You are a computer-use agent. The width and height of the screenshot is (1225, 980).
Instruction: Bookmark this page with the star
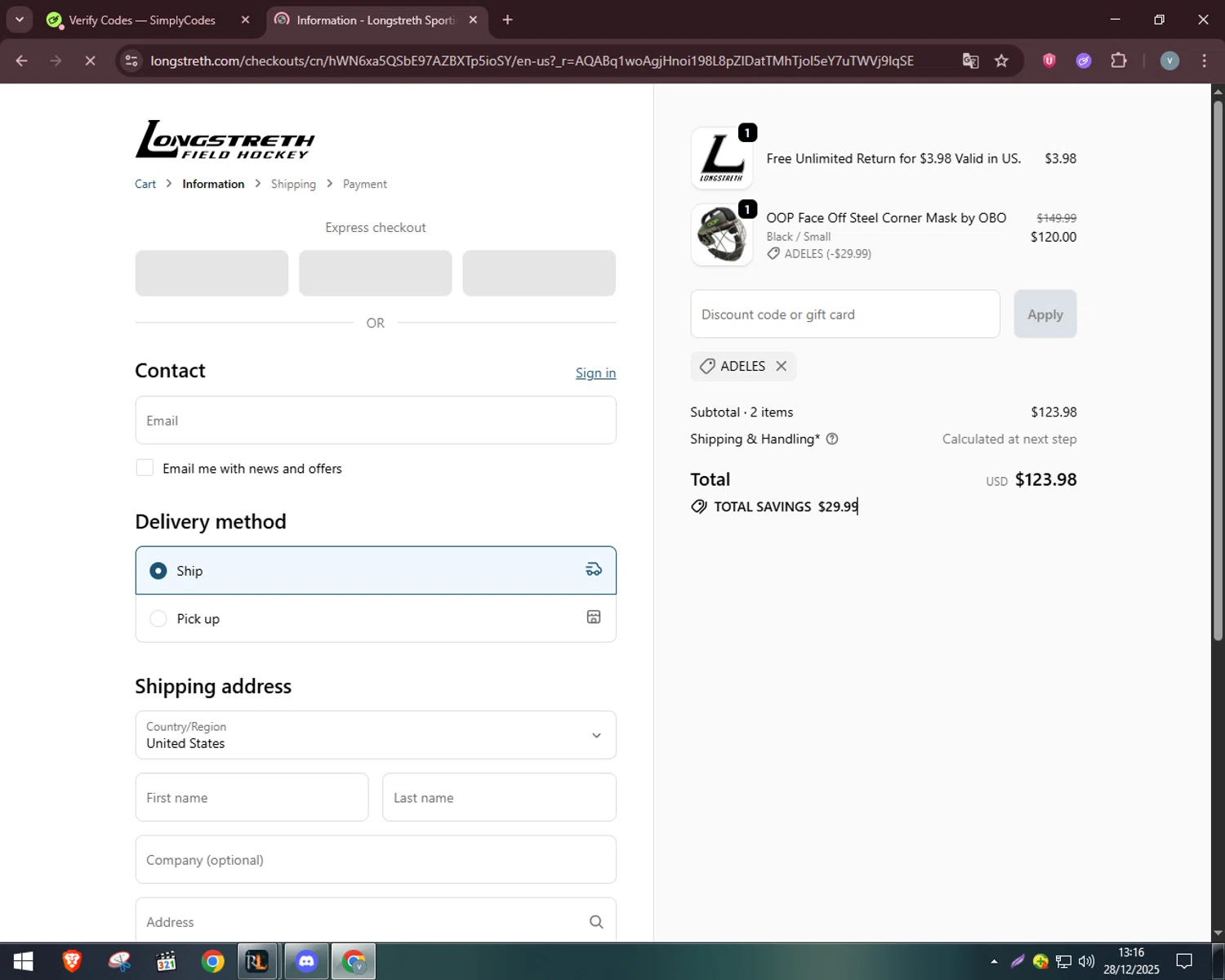(x=1001, y=60)
